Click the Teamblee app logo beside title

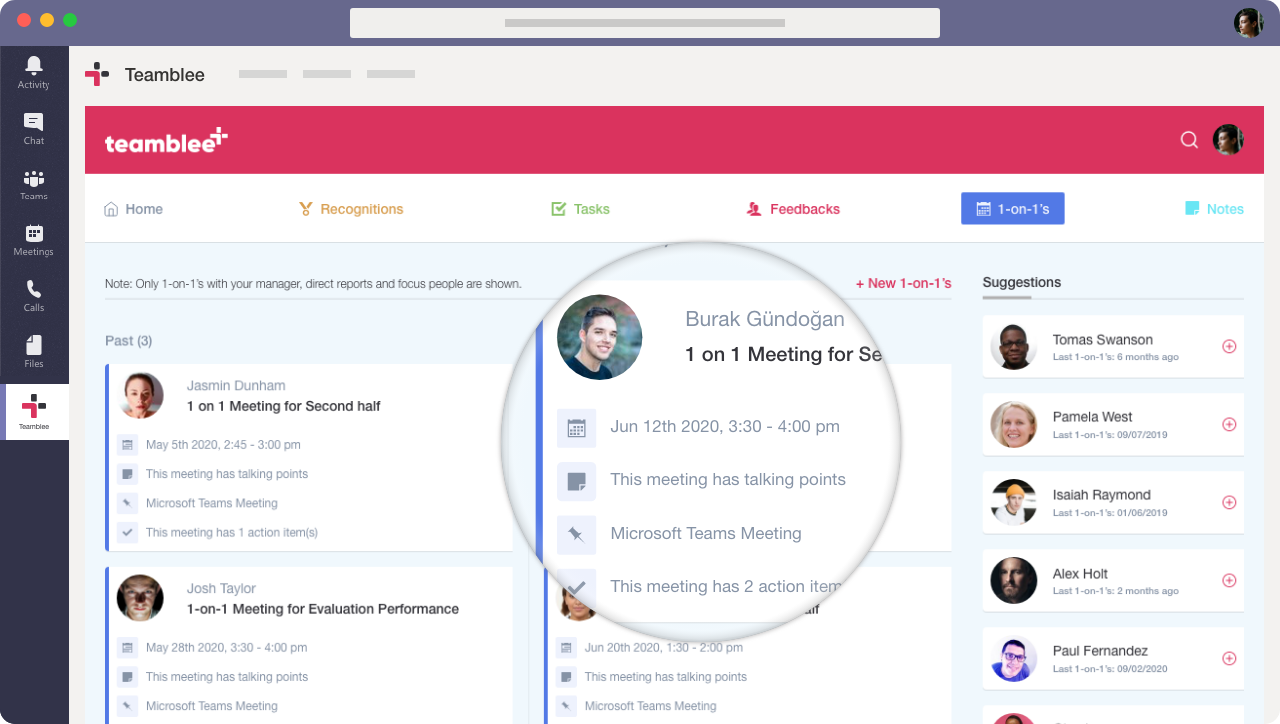click(x=97, y=74)
